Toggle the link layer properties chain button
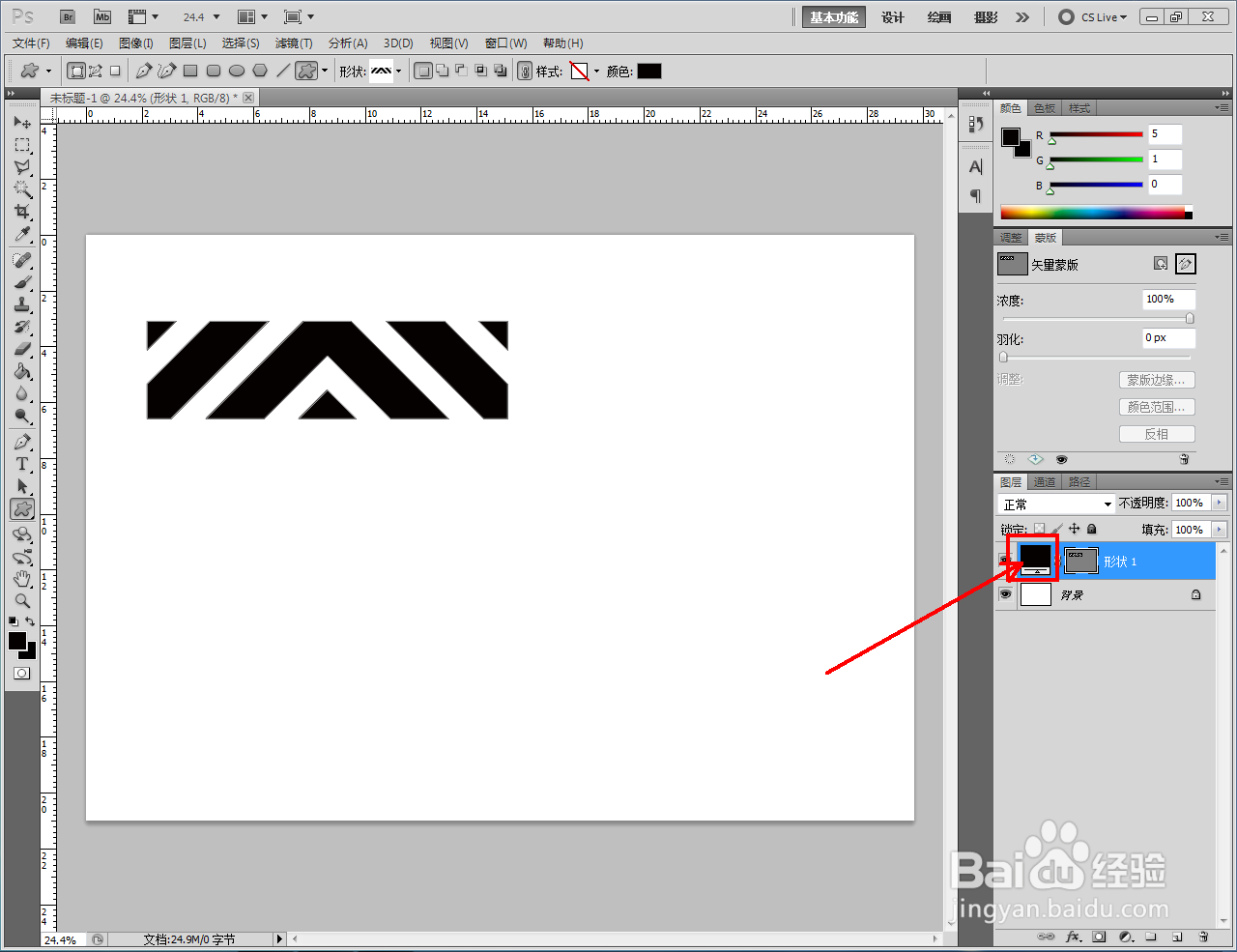This screenshot has height=952, width=1237. click(x=525, y=71)
